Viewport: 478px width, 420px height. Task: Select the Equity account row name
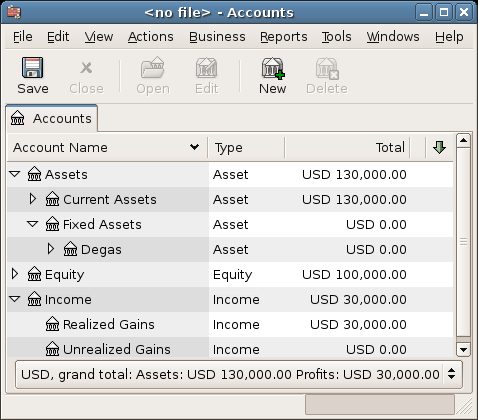coord(64,275)
